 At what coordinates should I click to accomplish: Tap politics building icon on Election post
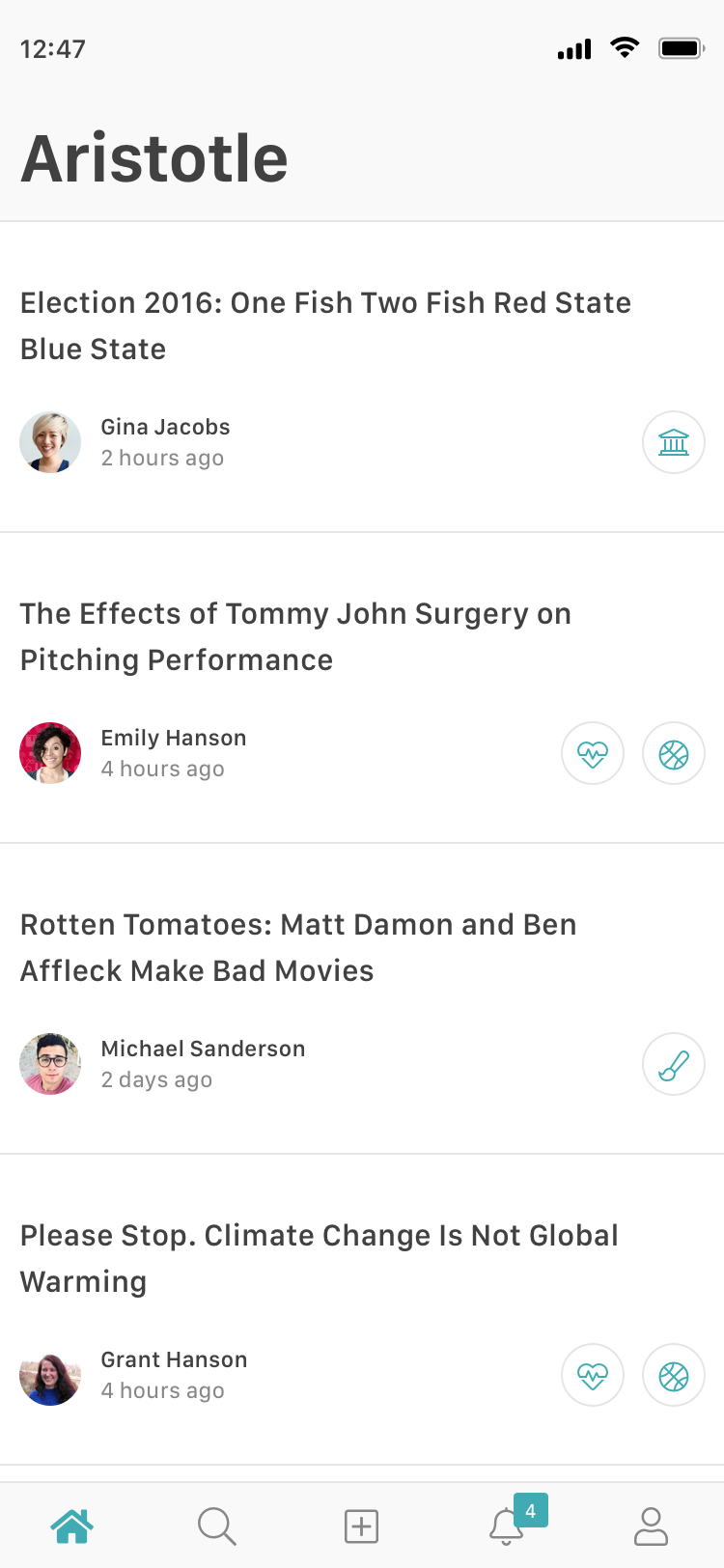pyautogui.click(x=674, y=442)
